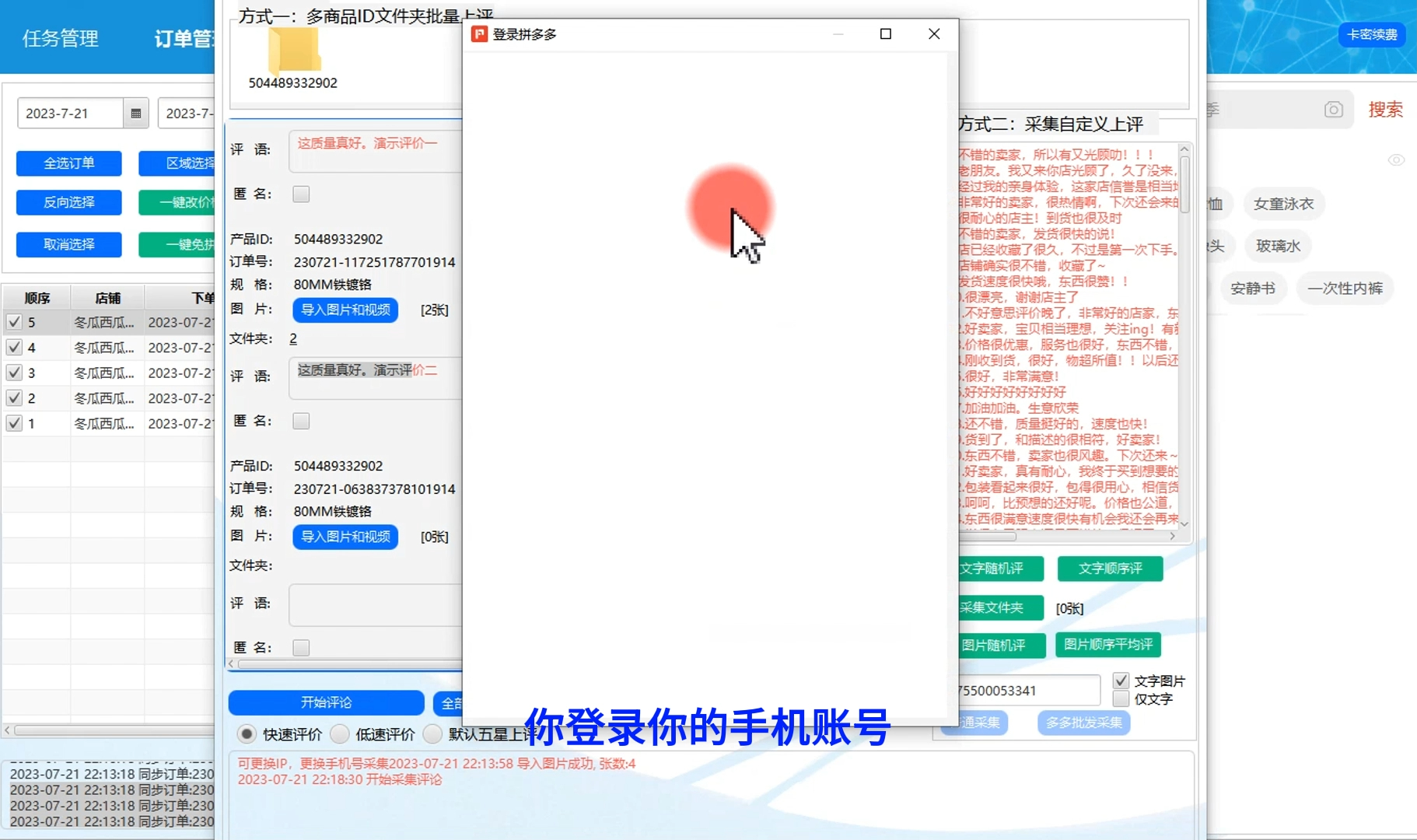The height and width of the screenshot is (840, 1417).
Task: Click the camera icon in the search bar
Action: tap(1332, 110)
